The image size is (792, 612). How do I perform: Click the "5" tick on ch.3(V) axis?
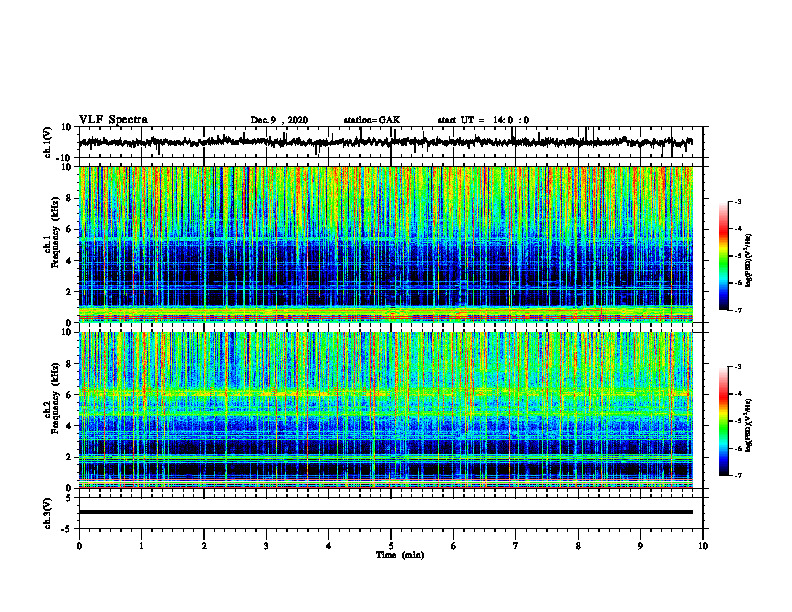click(69, 498)
